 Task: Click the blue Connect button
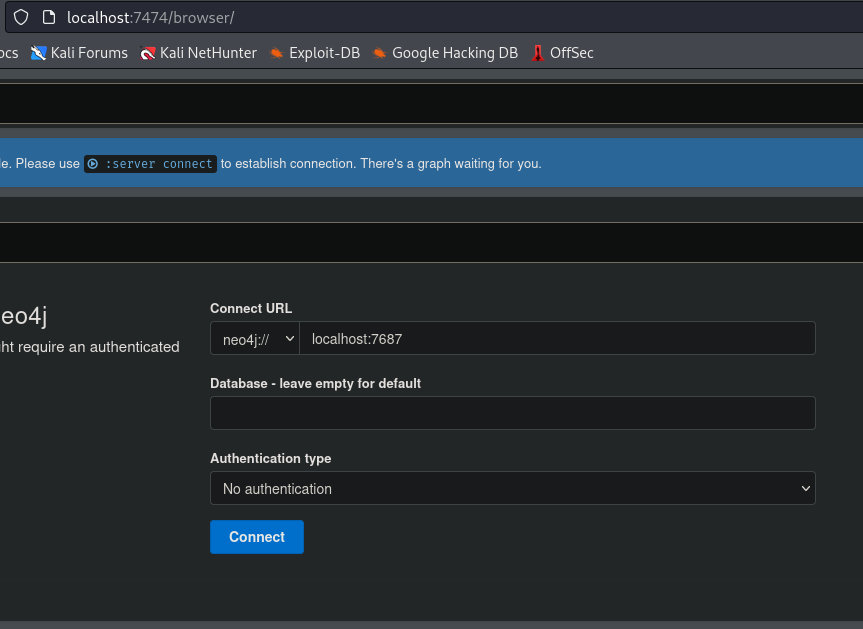[256, 537]
